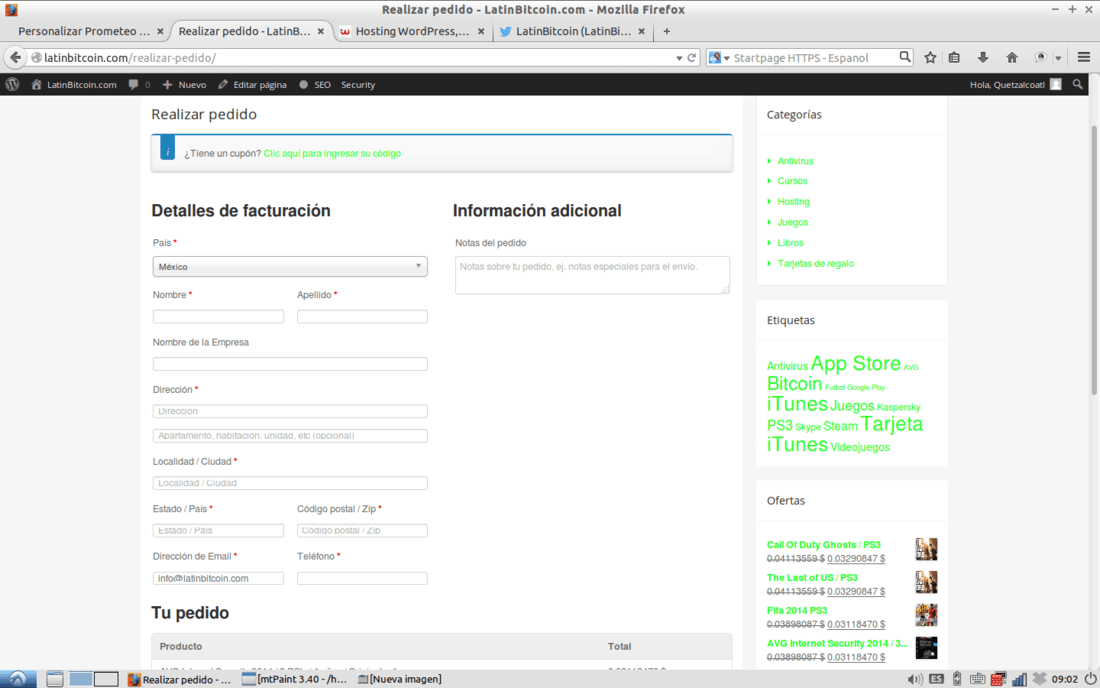Reload the page with the refresh icon

(x=692, y=58)
